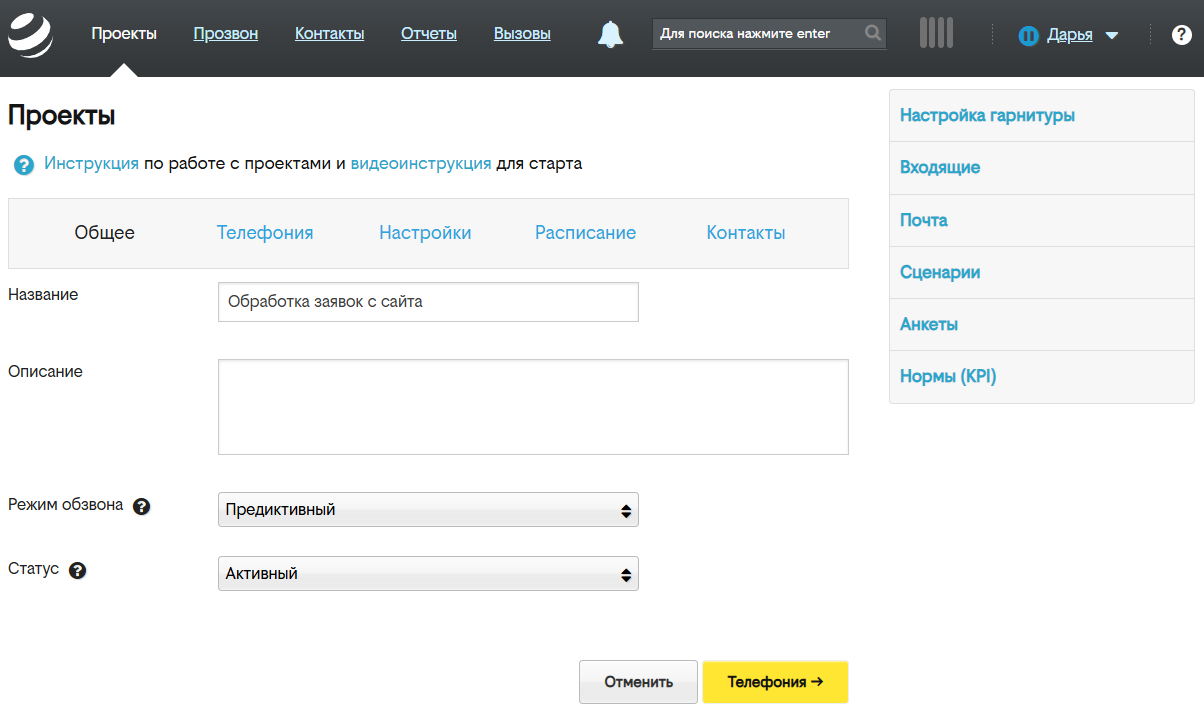
Task: Open help tooltip beside Статус
Action: point(78,570)
